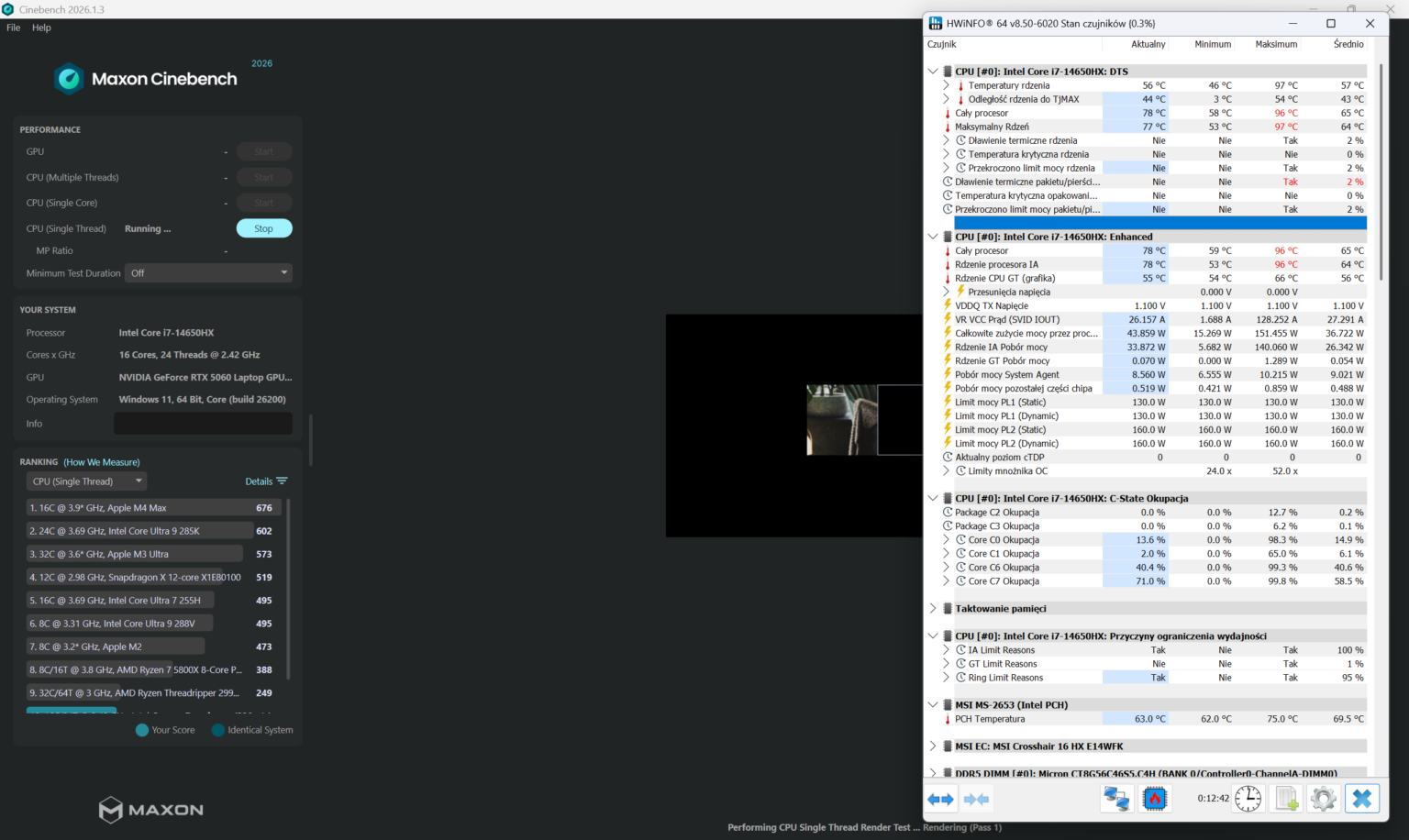Open the File menu in Cinebench
Screen dimensions: 1409x840
(x=13, y=28)
